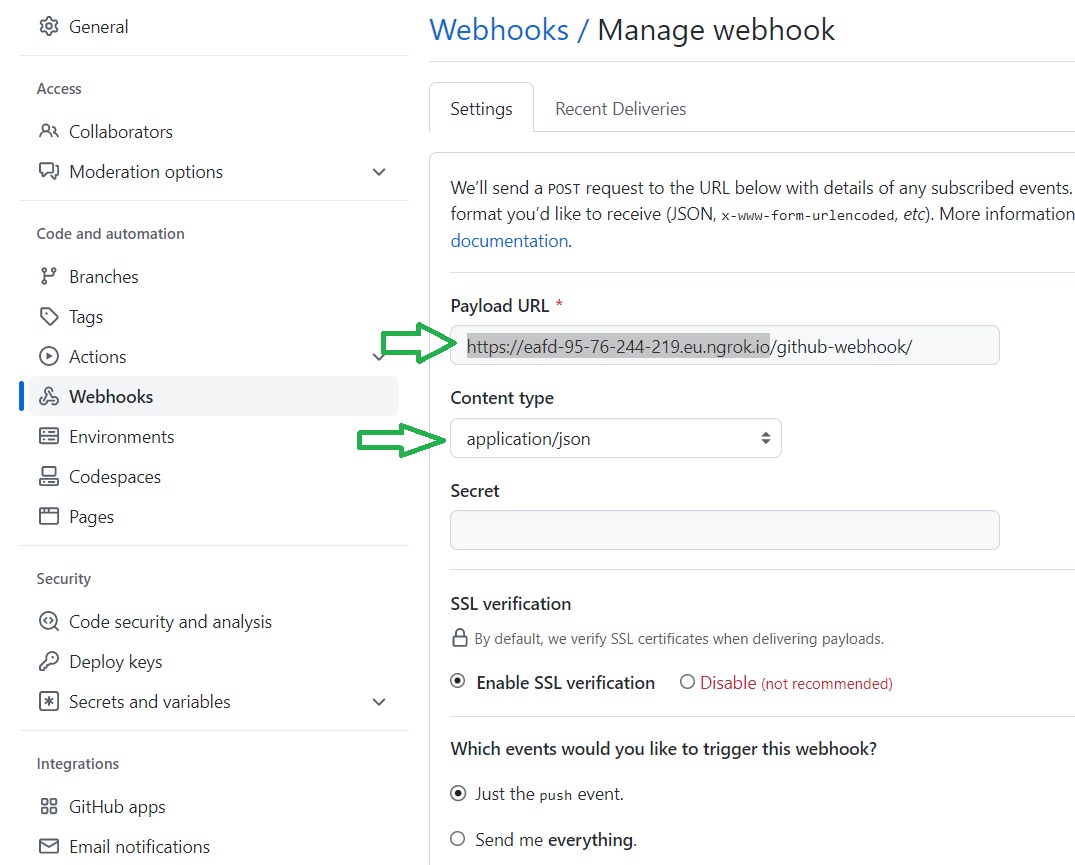Click the General gear icon
Viewport: 1075px width, 865px height.
(x=48, y=27)
